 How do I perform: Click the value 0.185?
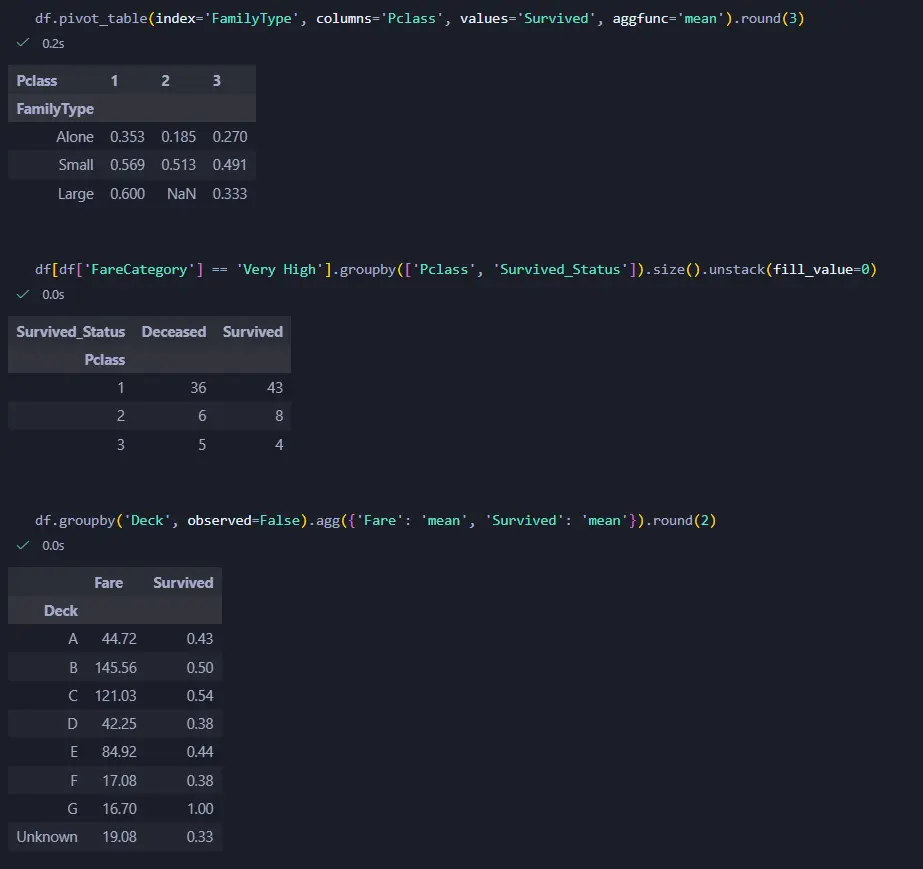tap(178, 137)
